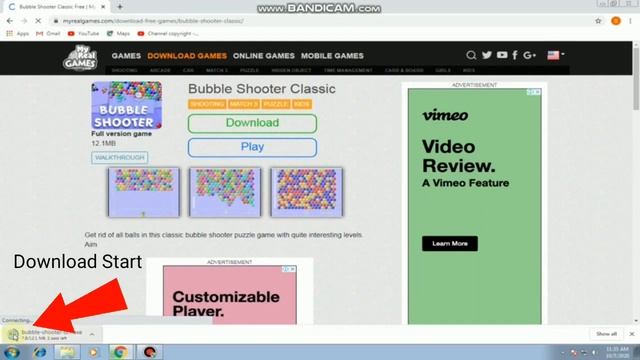Click the Bubble Shooter cover image
Screen dimensions: 640x360
point(127,105)
